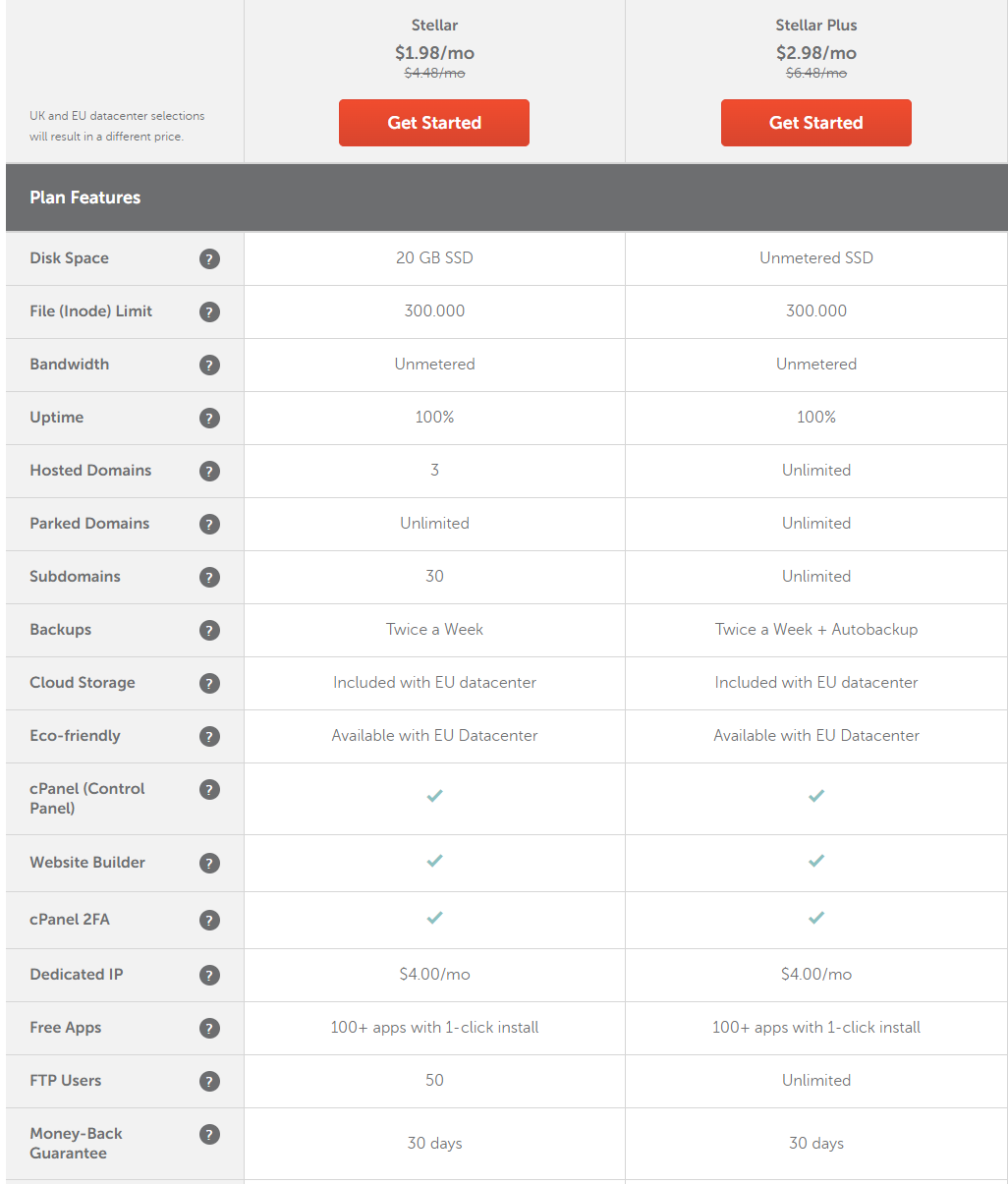Click the help icon for Hosted Domains
Viewport: 1008px width, 1184px height.
pos(209,472)
